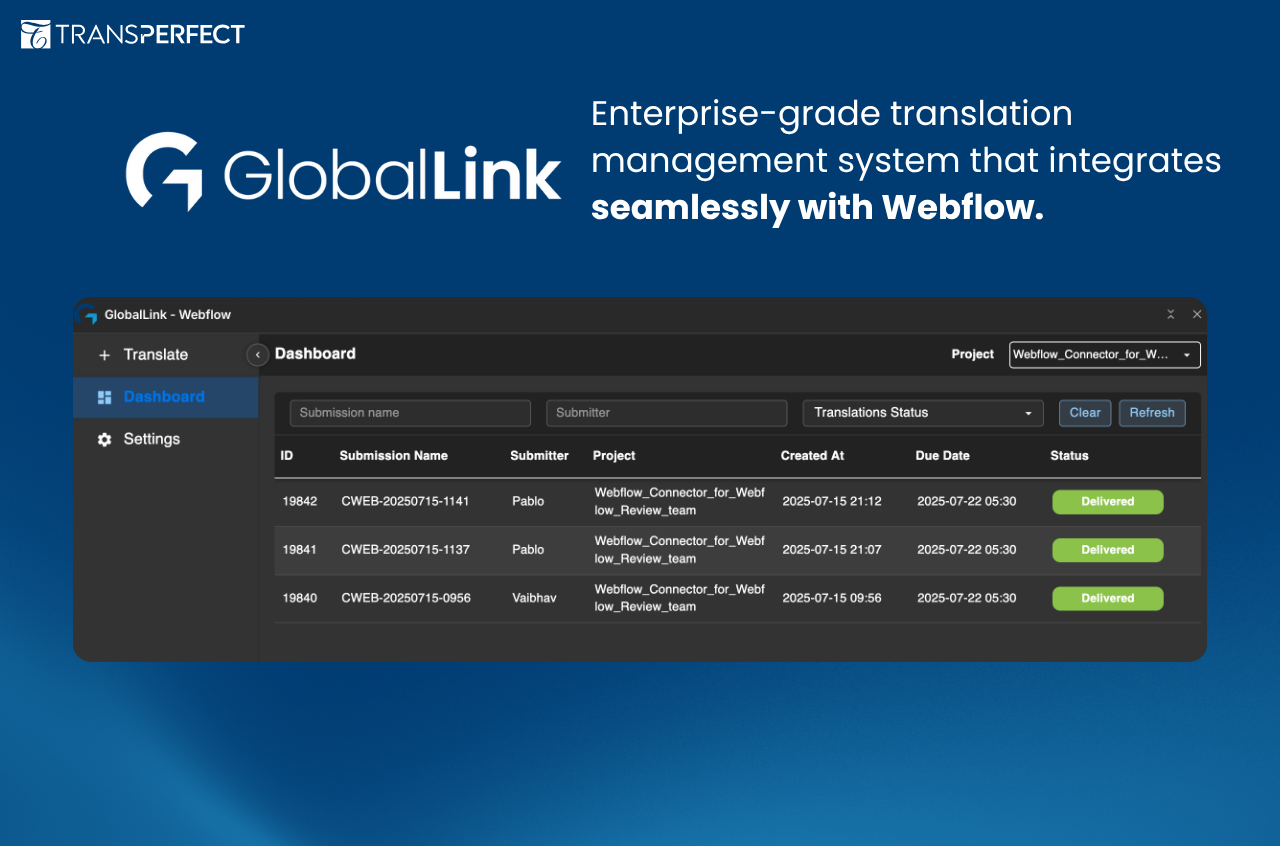Screen dimensions: 1280x846
Task: Collapse the sidebar with the chevron button
Action: pos(257,355)
